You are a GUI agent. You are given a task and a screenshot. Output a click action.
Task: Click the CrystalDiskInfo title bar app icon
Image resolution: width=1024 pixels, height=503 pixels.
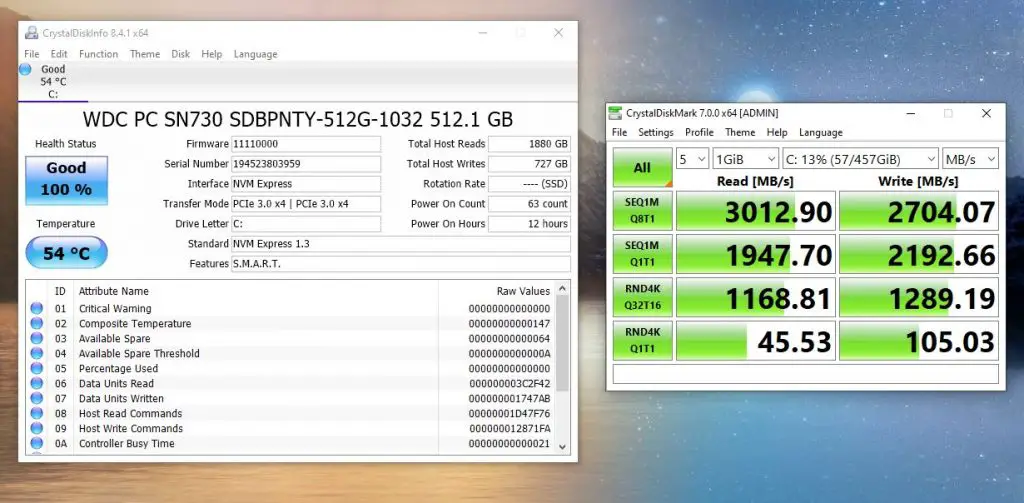click(x=31, y=33)
